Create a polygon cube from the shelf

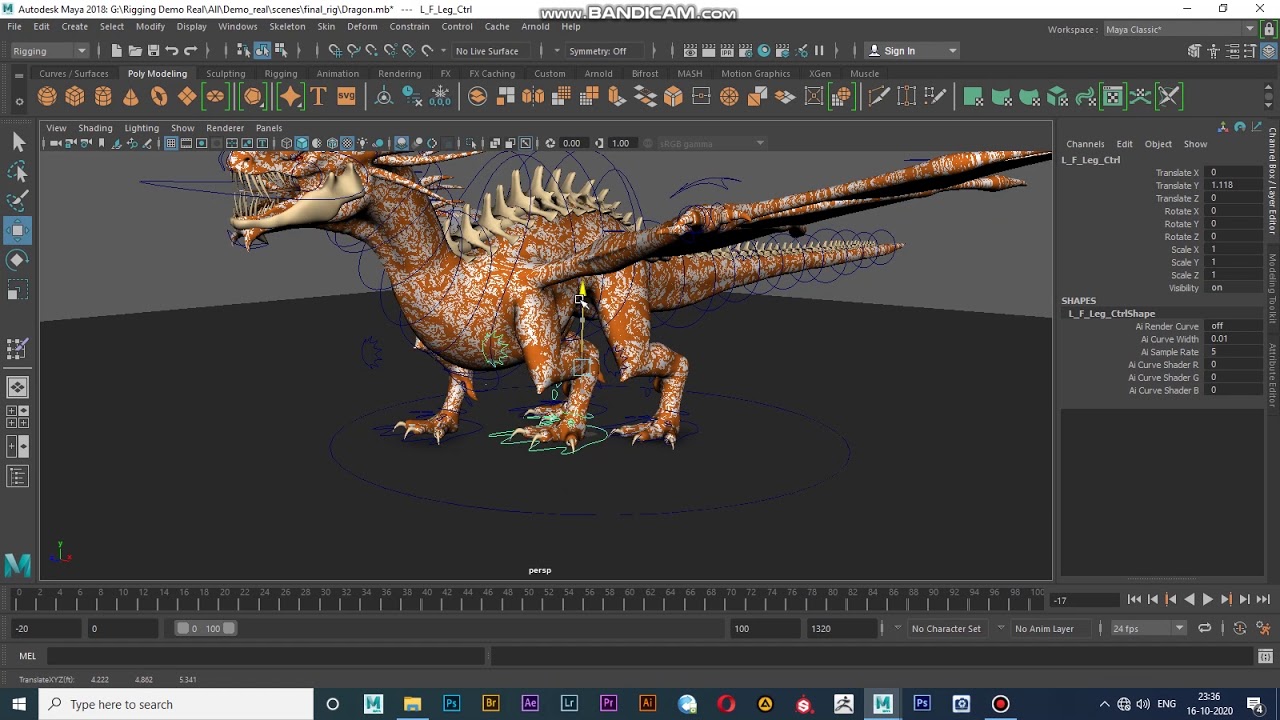click(x=75, y=96)
